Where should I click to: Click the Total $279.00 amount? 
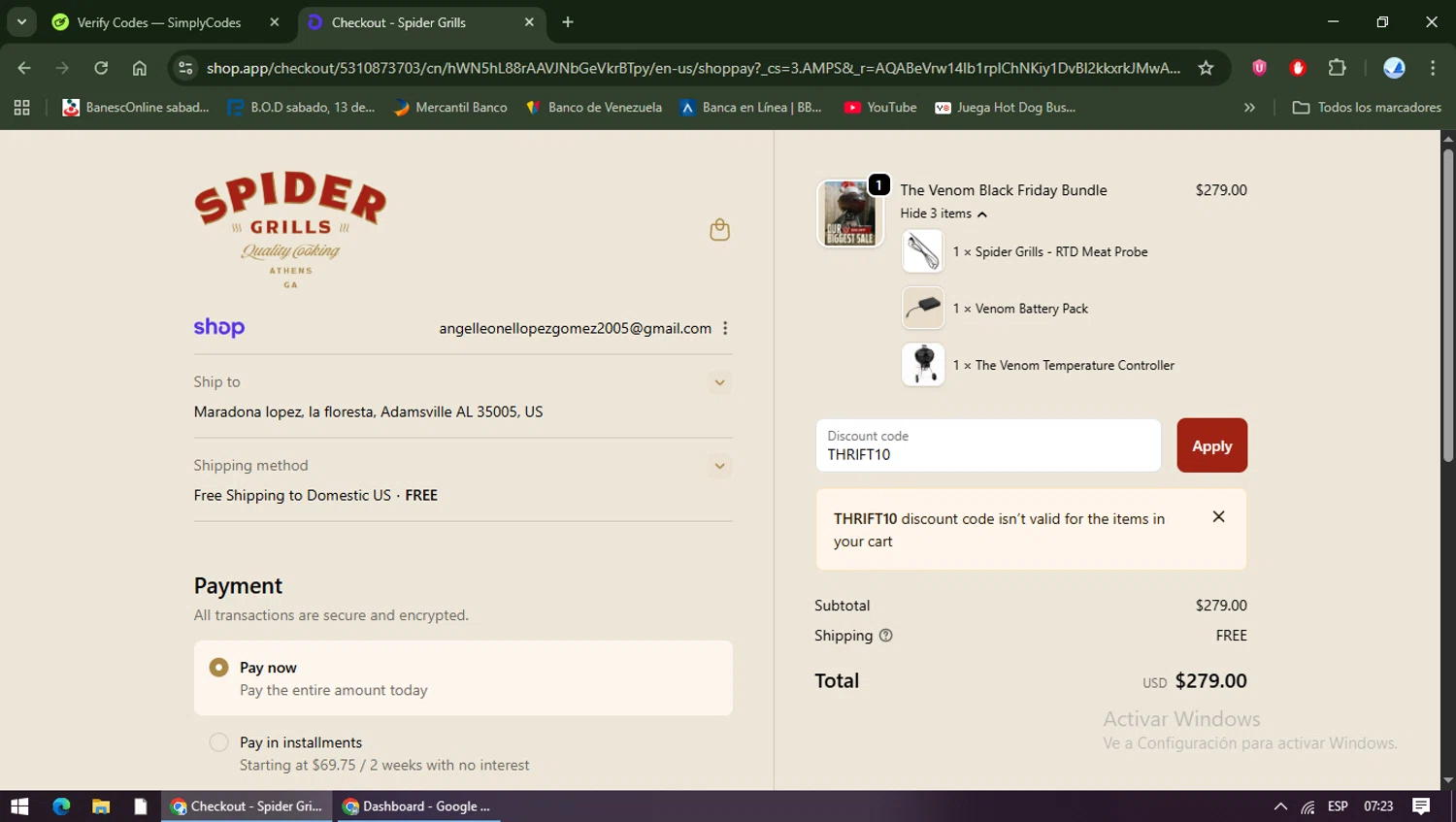point(1210,680)
